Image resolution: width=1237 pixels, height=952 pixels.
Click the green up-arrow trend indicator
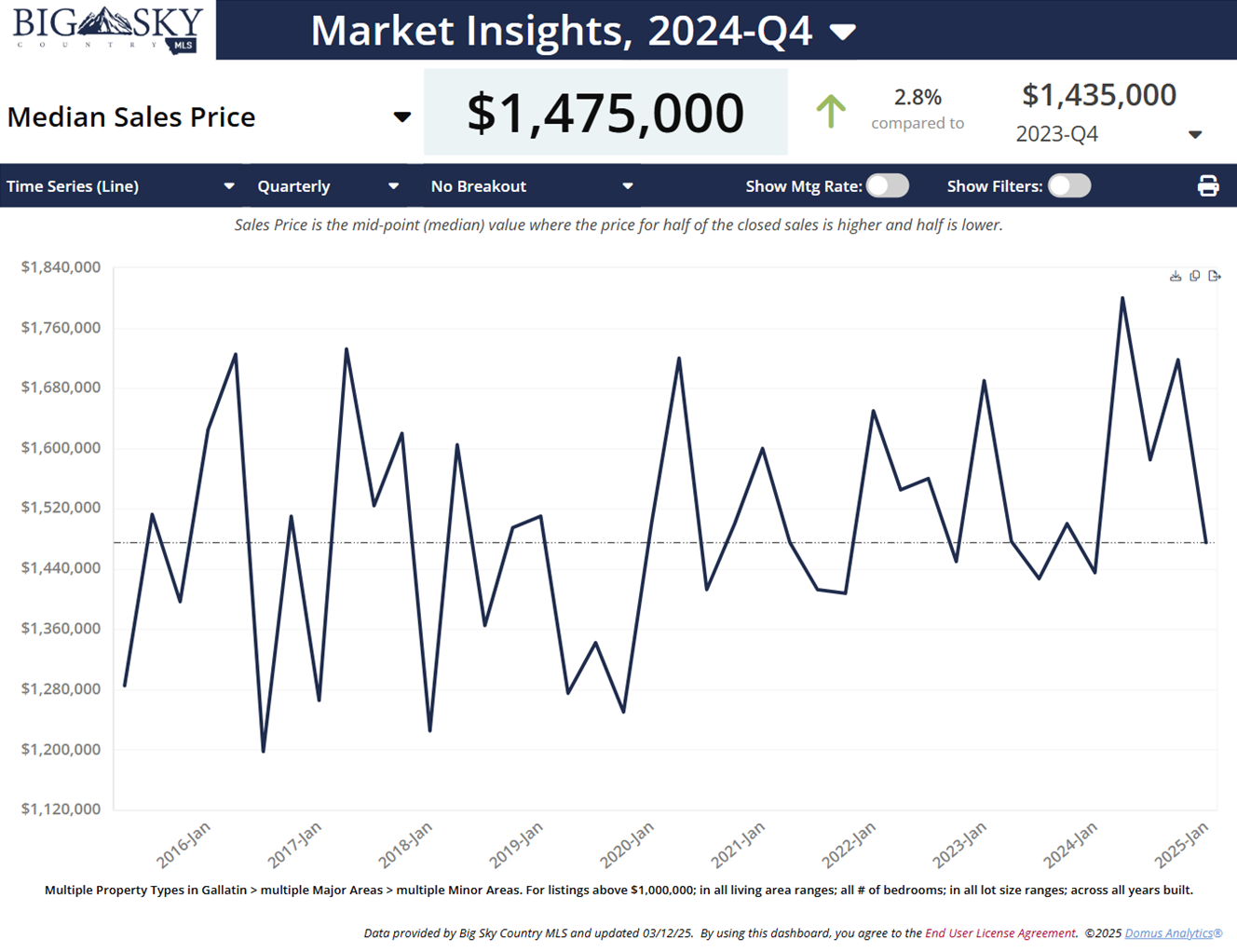coord(831,112)
